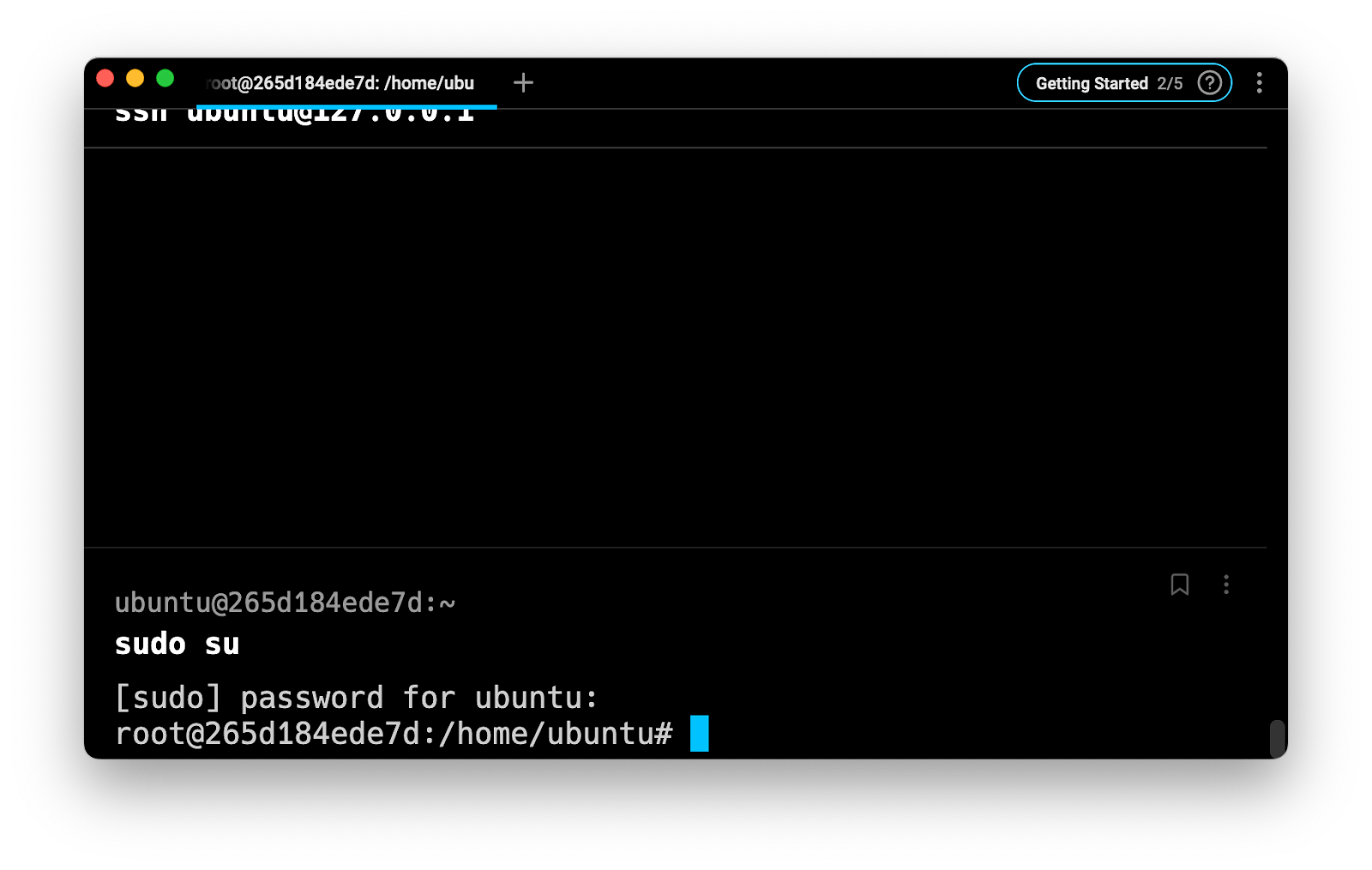Open the top-right three-dot menu
This screenshot has height=870, width=1372.
click(x=1259, y=83)
